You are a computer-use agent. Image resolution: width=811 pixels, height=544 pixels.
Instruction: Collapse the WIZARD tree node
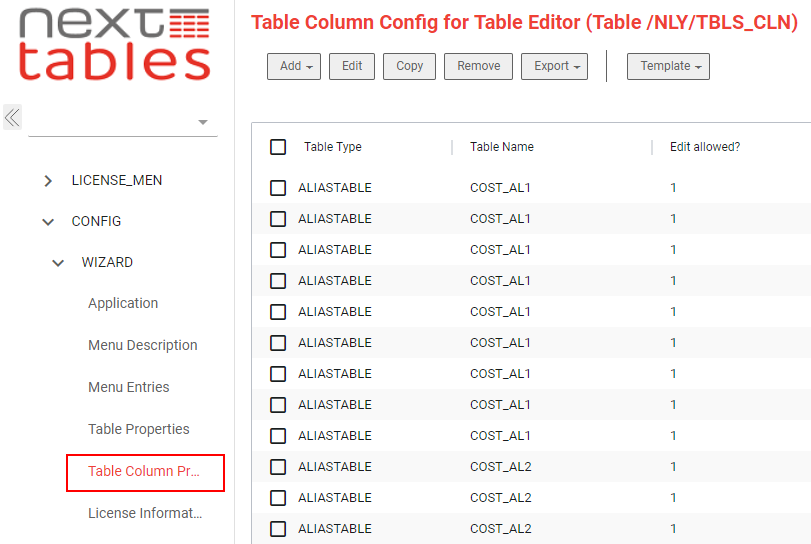(58, 263)
